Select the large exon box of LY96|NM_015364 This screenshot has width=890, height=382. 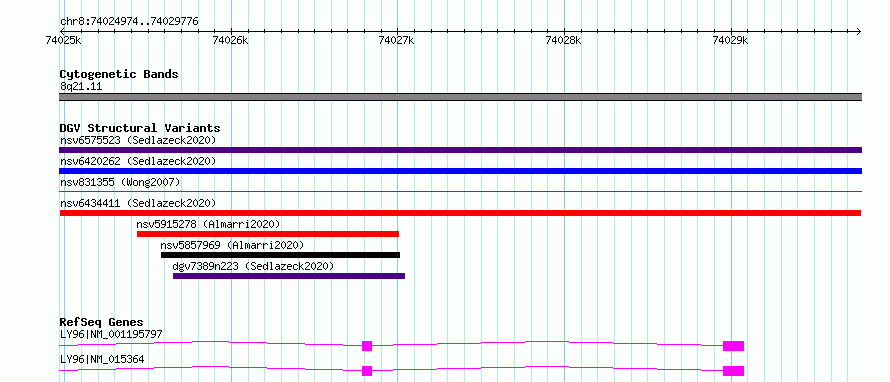pyautogui.click(x=733, y=371)
